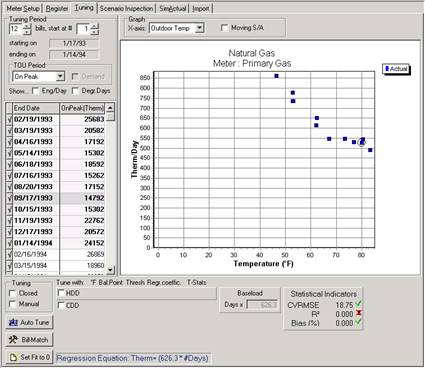This screenshot has width=425, height=368.
Task: Click the CVRMSE green check indicator
Action: (358, 304)
